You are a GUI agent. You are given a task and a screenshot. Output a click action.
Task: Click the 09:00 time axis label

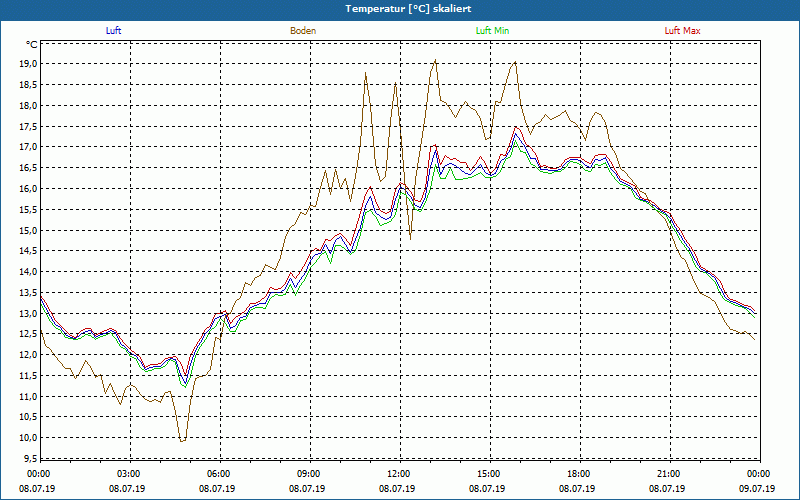pyautogui.click(x=307, y=474)
